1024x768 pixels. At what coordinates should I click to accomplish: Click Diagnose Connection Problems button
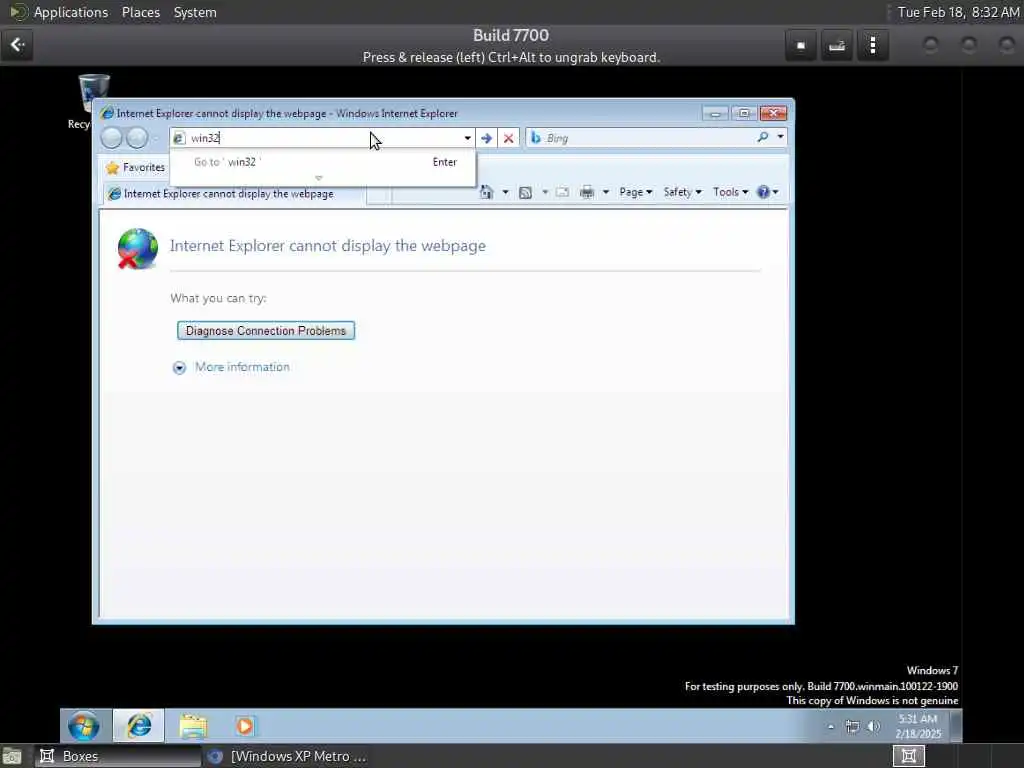[x=266, y=330]
